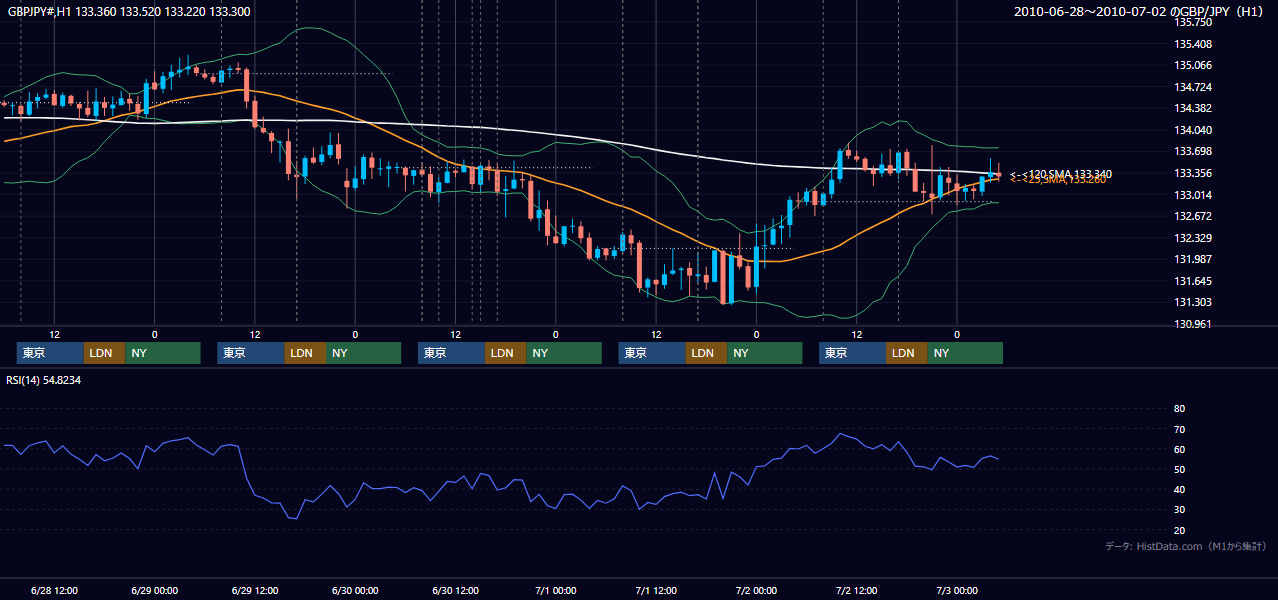Select the 6/30 00:00 date axis label

coord(355,590)
